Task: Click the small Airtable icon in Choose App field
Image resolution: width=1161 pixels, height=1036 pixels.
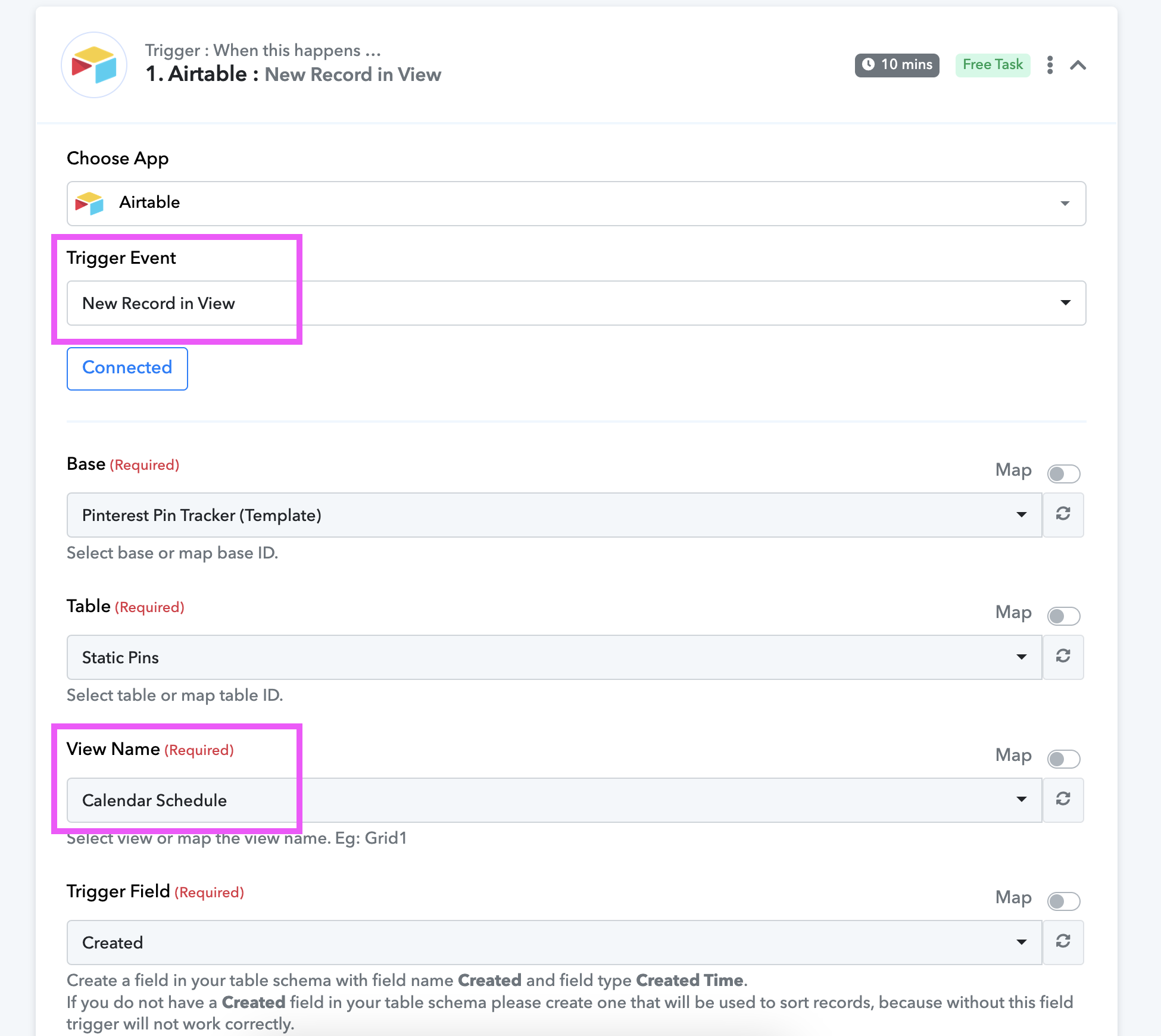Action: coord(89,203)
